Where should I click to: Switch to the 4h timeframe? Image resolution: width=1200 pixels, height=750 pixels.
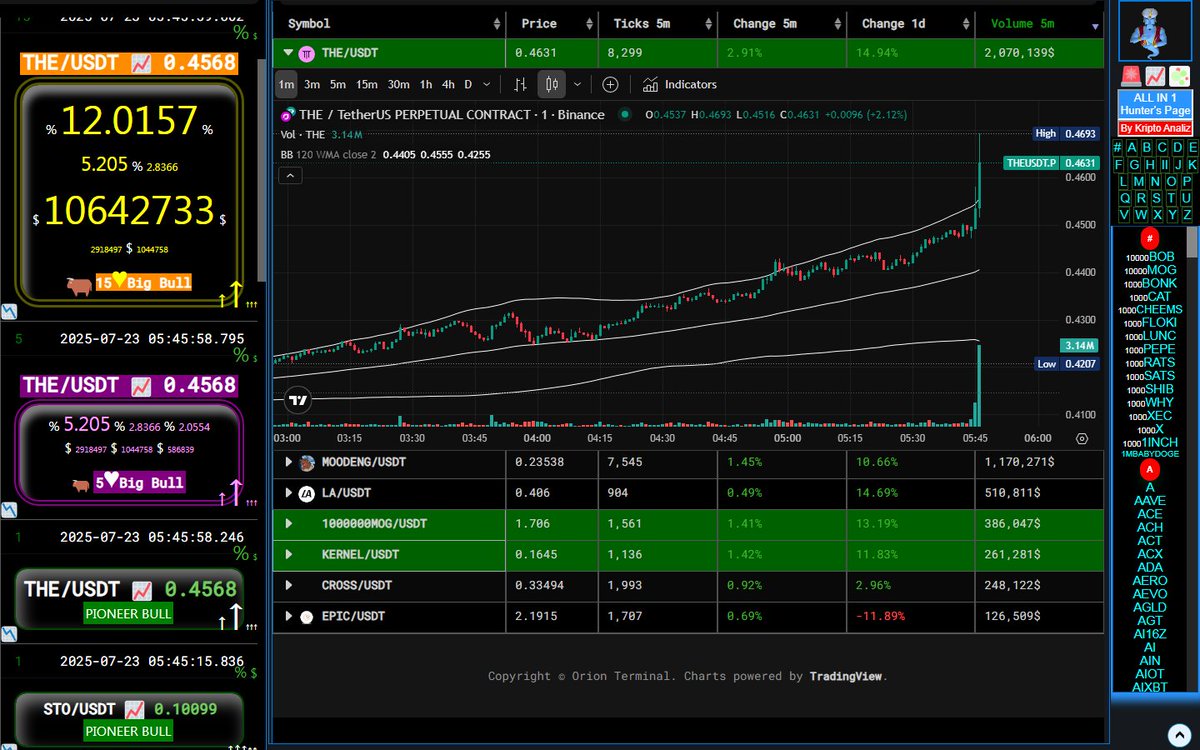(x=449, y=85)
